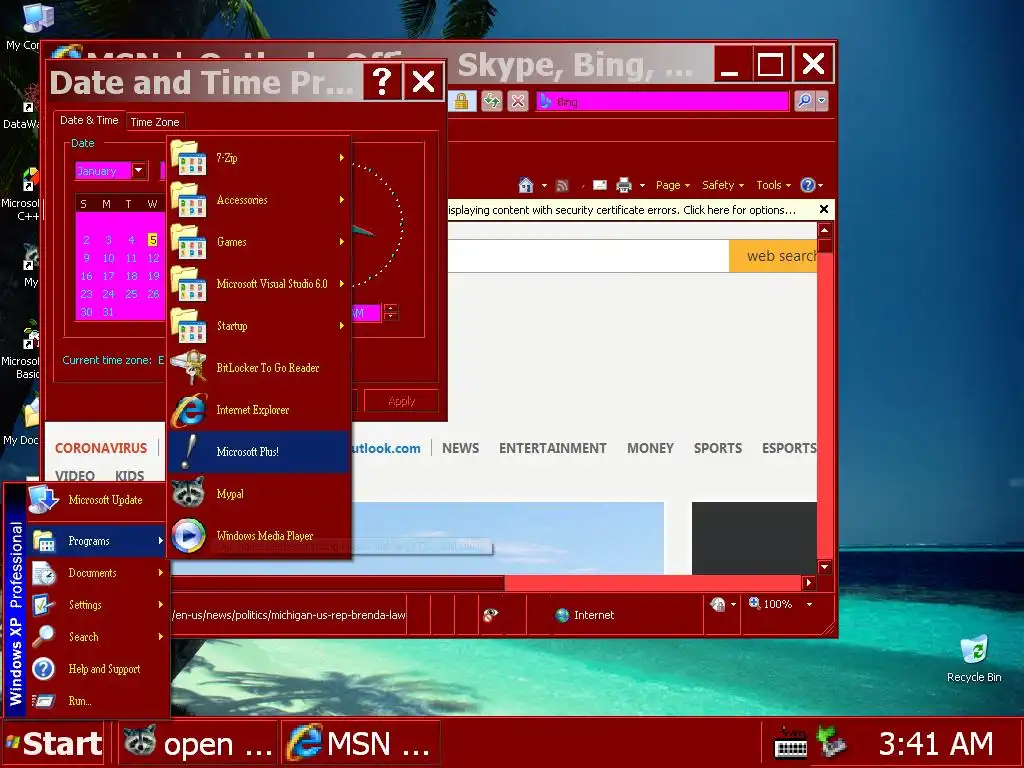Screen dimensions: 1024x768
Task: Open Microsoft Update from Start menu
Action: 97,500
